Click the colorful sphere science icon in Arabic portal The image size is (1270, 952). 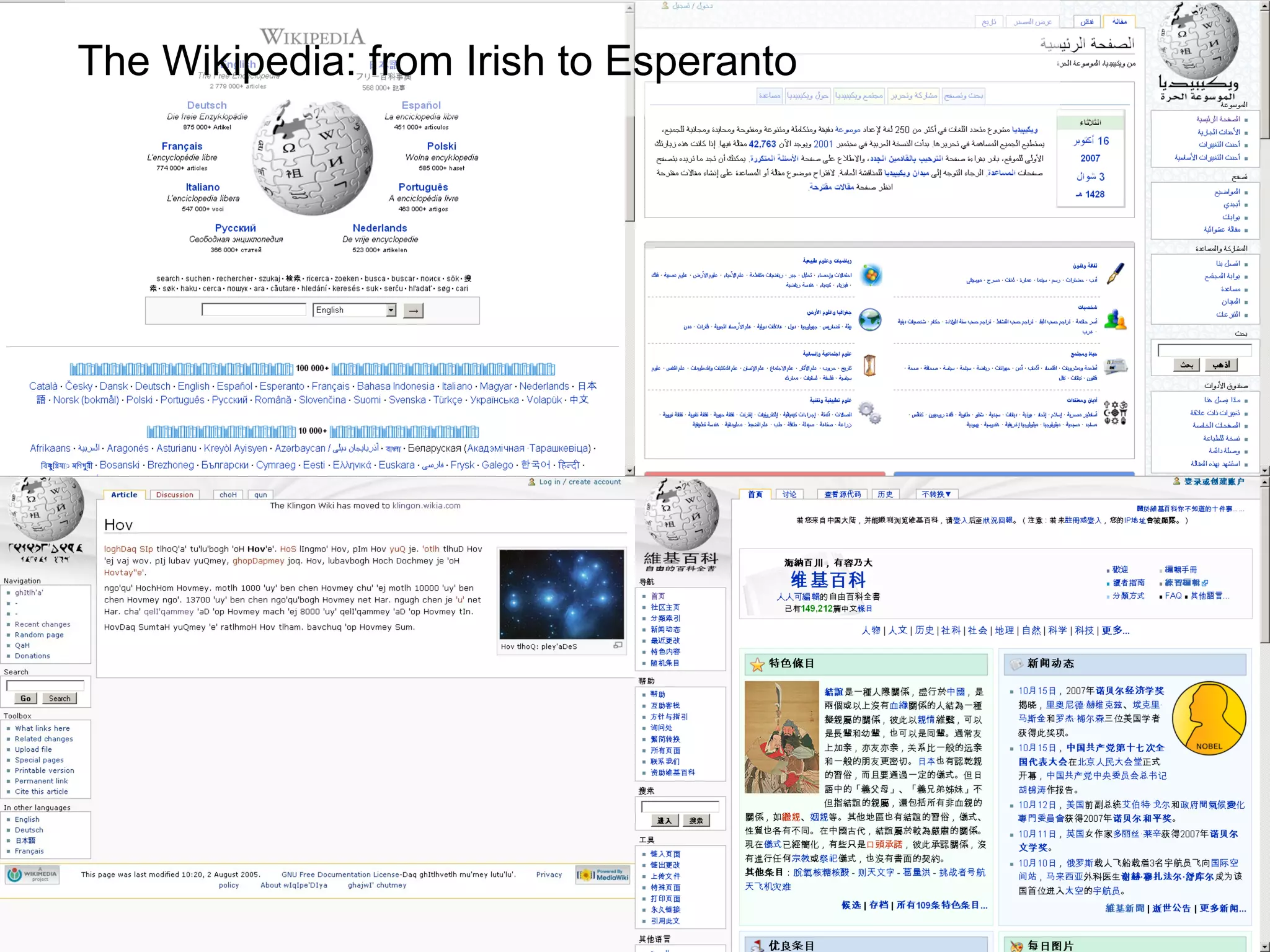coord(871,275)
